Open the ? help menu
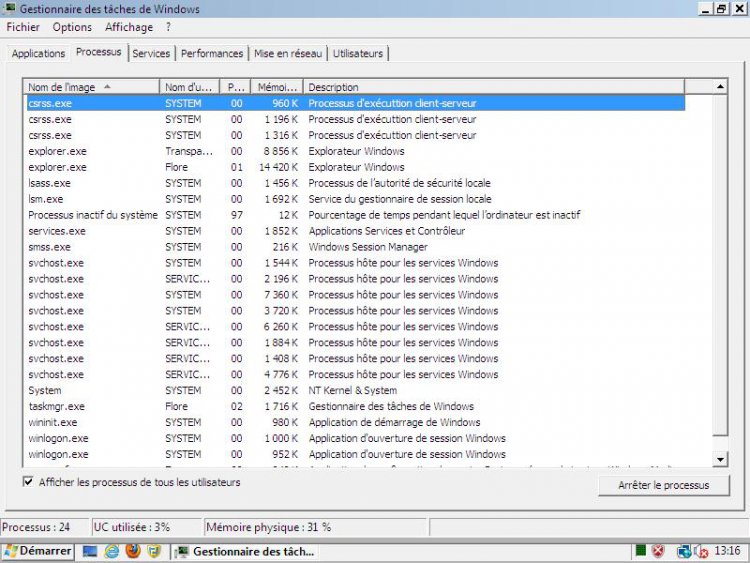The image size is (750, 563). 168,27
